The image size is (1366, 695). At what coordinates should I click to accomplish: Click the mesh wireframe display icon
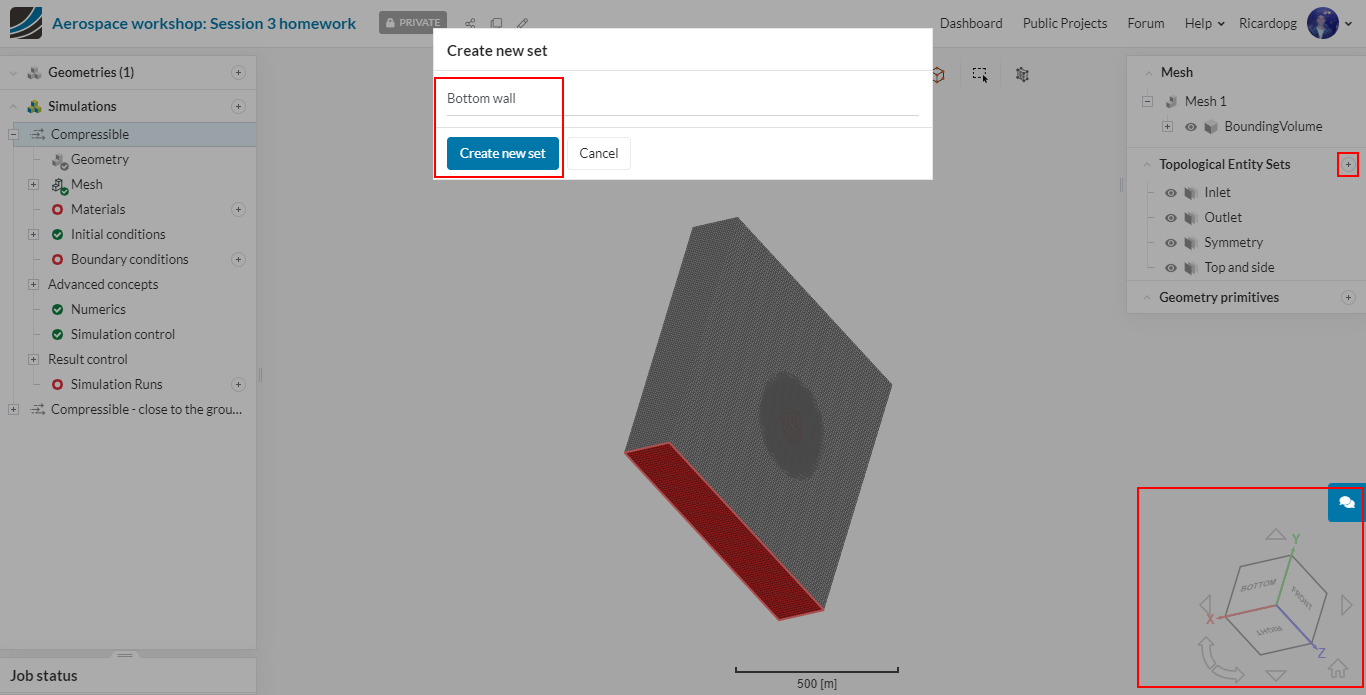coord(1022,74)
